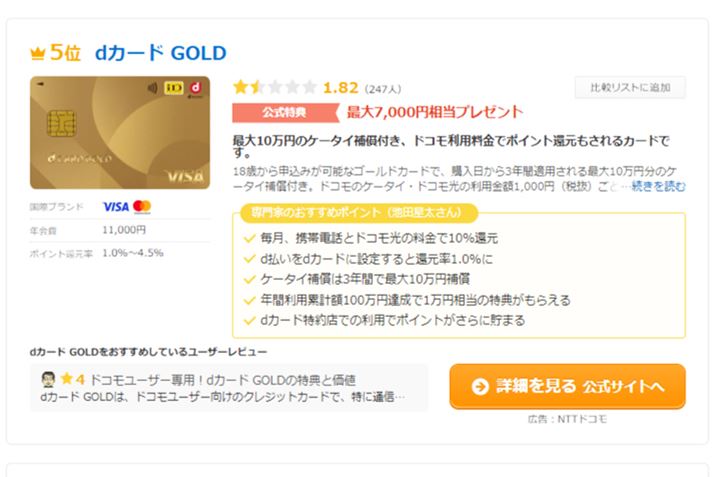The height and width of the screenshot is (477, 715).
Task: Click the arrow icon in orange button
Action: pos(480,387)
